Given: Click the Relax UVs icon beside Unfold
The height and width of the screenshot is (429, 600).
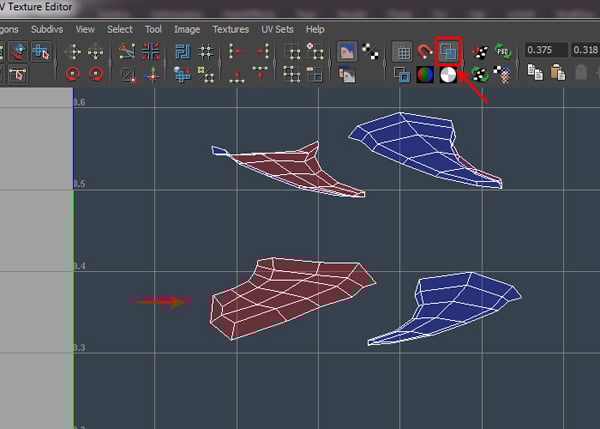Looking at the screenshot, I should tap(206, 75).
